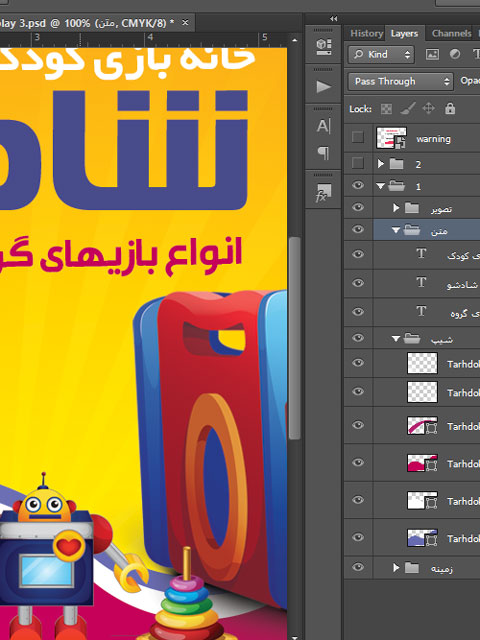
Task: Hide the کودک text layer eye
Action: pyautogui.click(x=358, y=254)
